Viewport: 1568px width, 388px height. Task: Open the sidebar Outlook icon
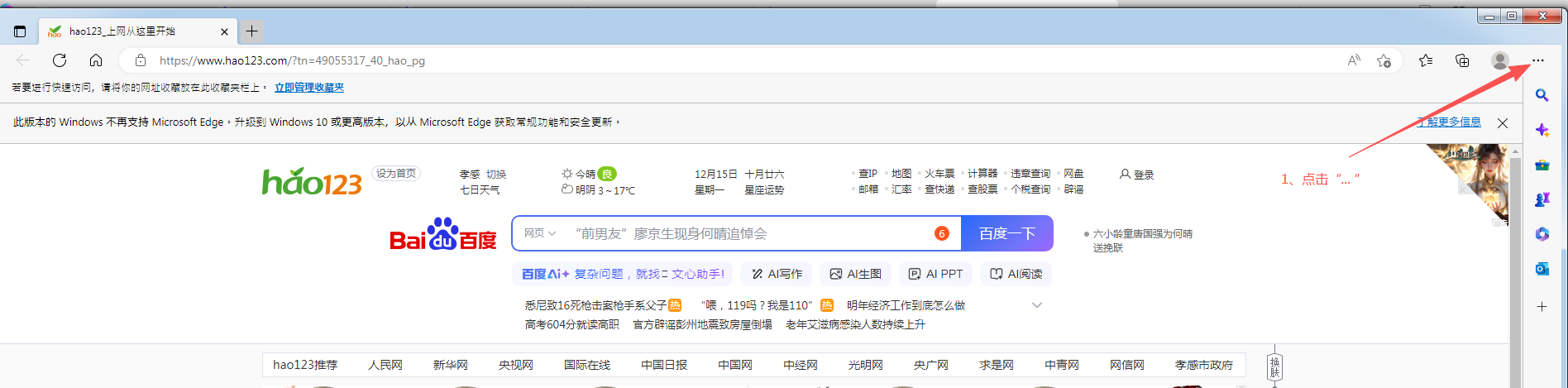tap(1542, 269)
